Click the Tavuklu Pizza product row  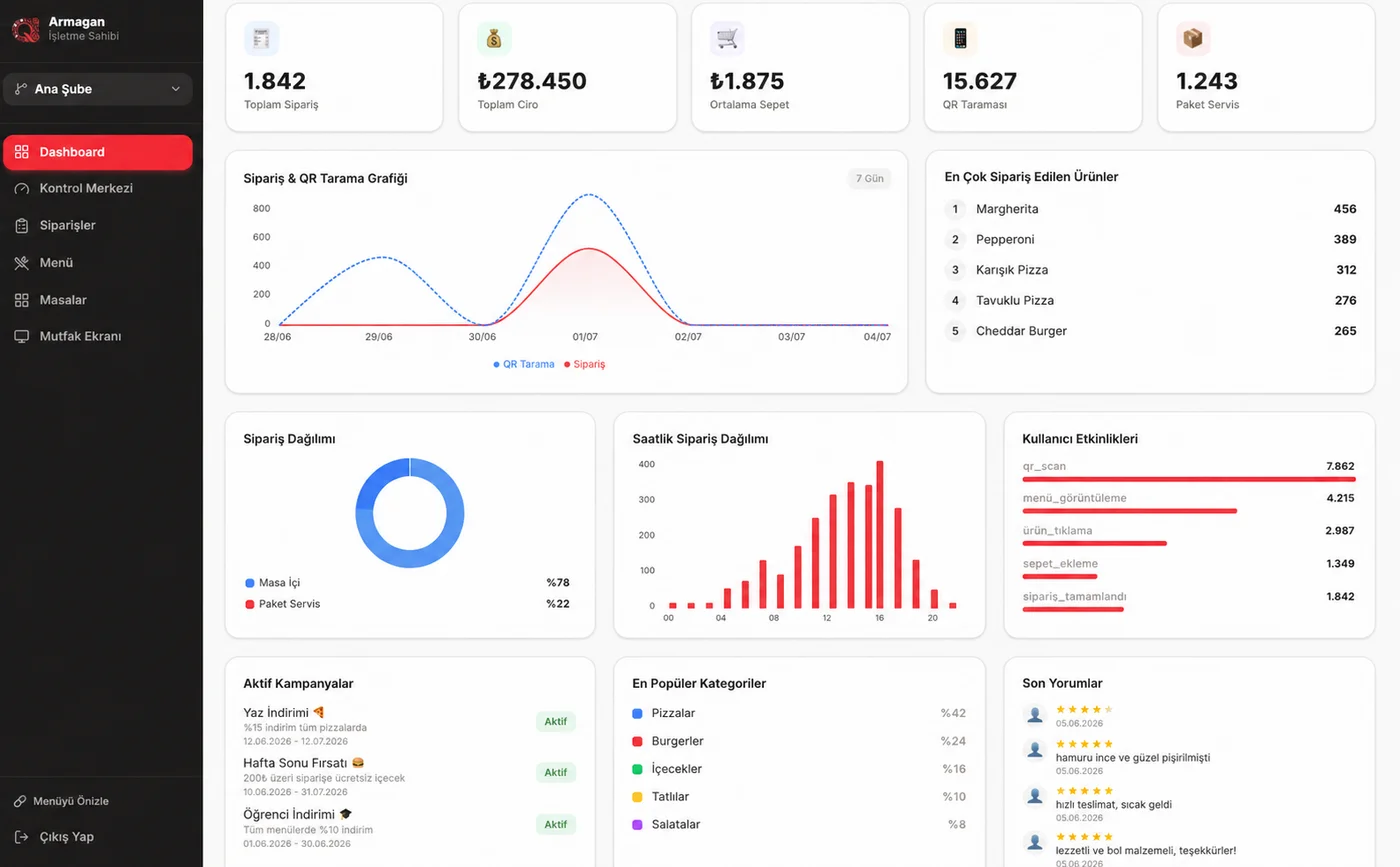[x=1150, y=301]
